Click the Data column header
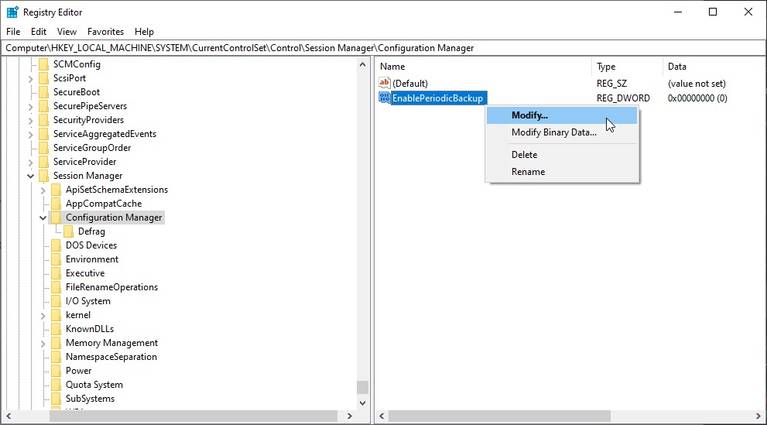Image resolution: width=767 pixels, height=425 pixels. pos(714,67)
